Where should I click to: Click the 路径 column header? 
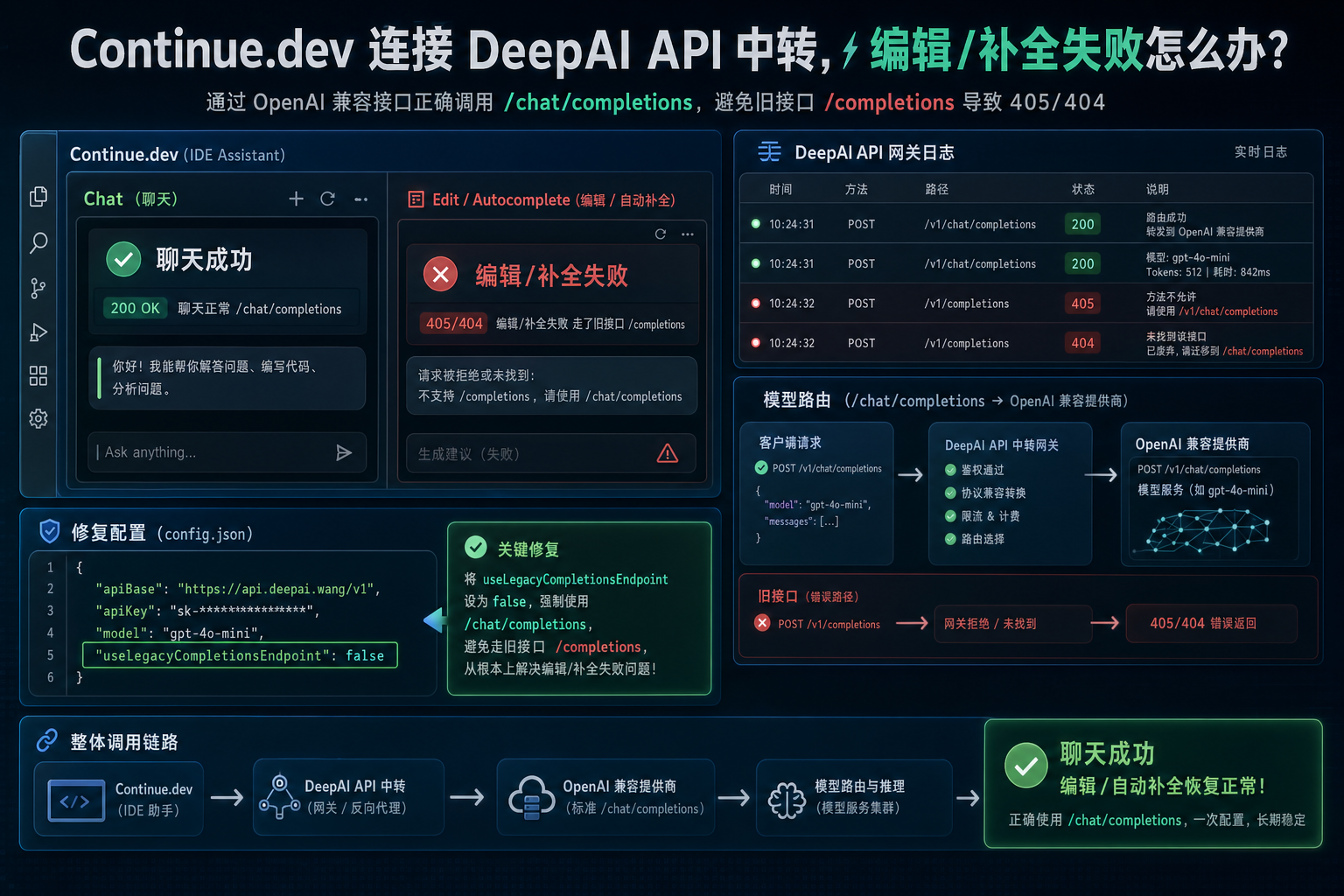point(936,189)
